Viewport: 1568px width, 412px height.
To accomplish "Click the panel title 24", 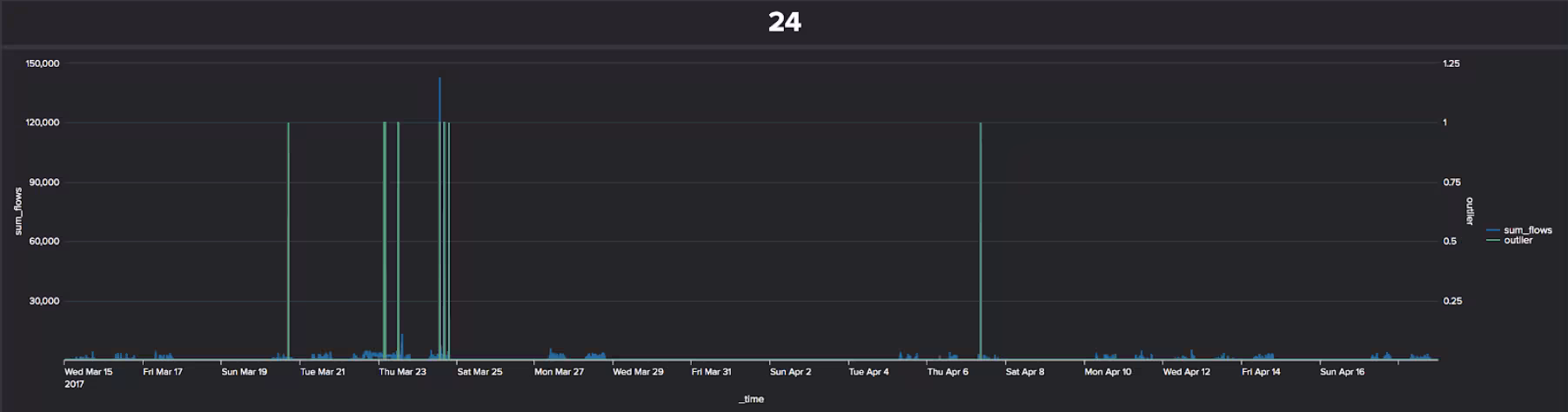I will tap(784, 22).
